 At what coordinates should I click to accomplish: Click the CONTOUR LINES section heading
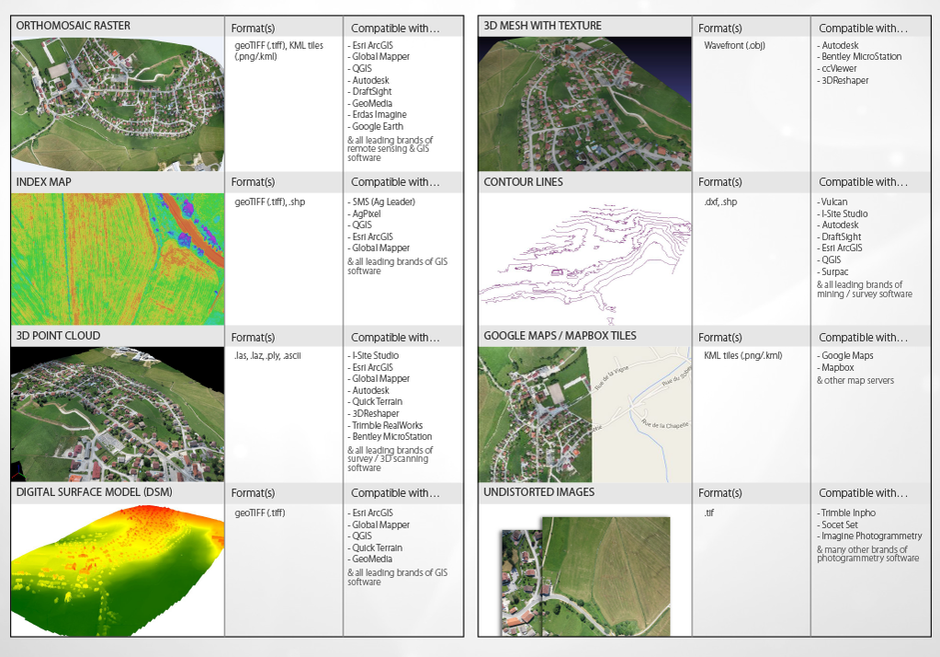[x=523, y=182]
